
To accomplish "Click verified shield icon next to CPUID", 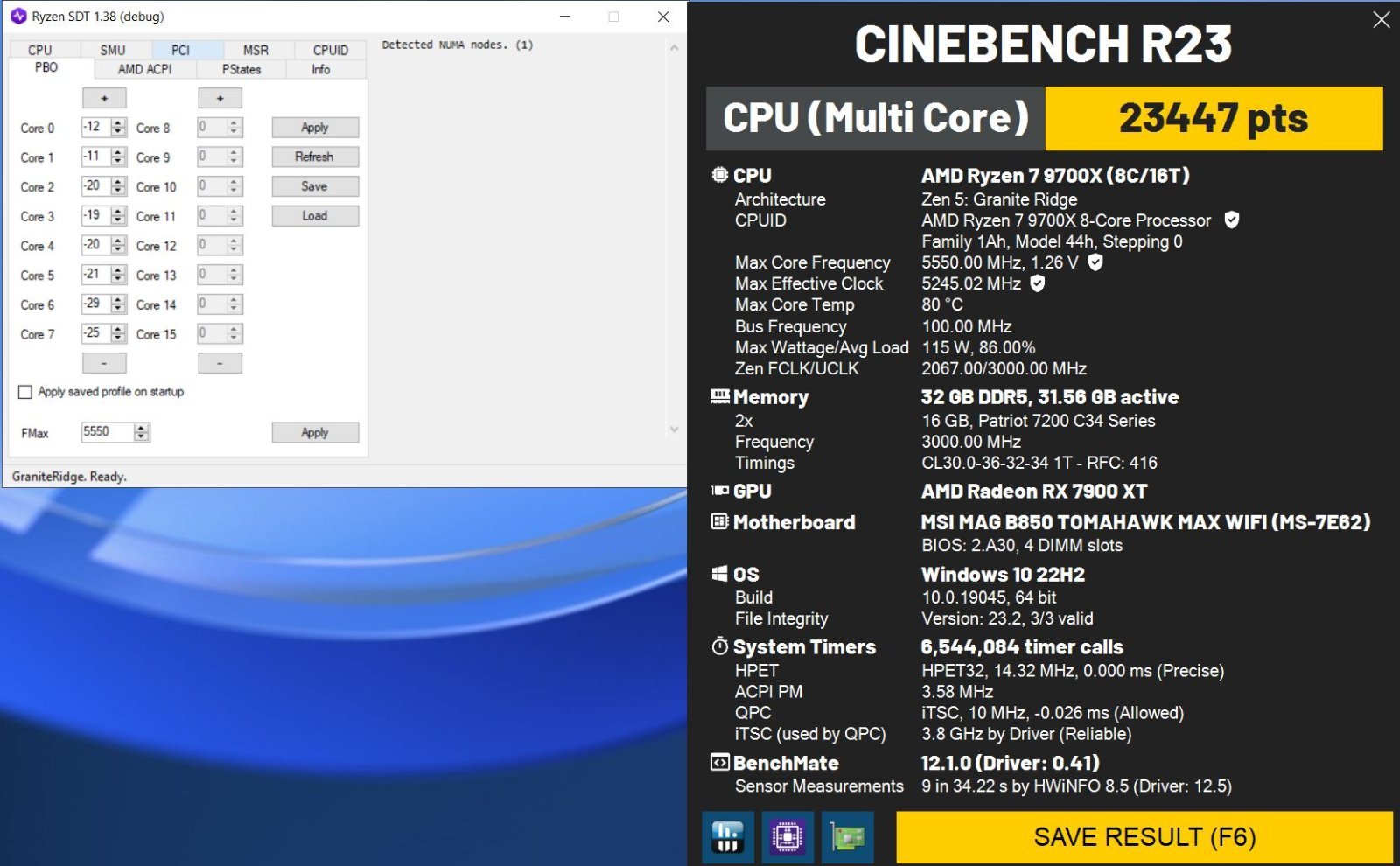I will 1232,220.
